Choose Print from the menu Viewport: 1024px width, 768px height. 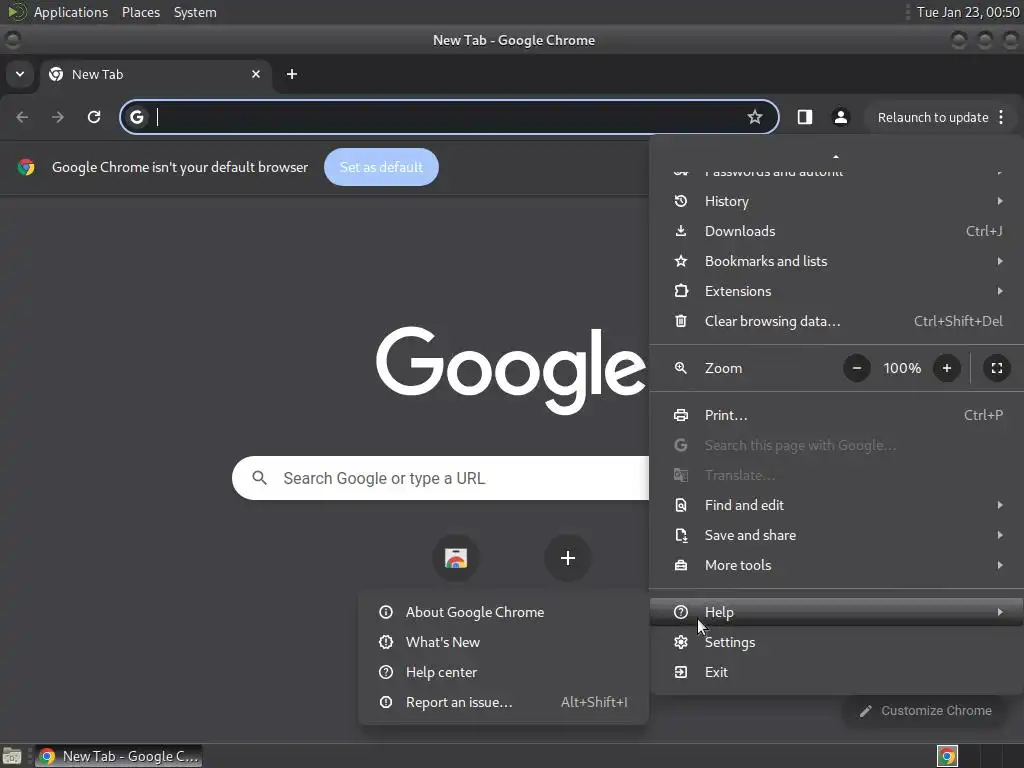pyautogui.click(x=836, y=415)
